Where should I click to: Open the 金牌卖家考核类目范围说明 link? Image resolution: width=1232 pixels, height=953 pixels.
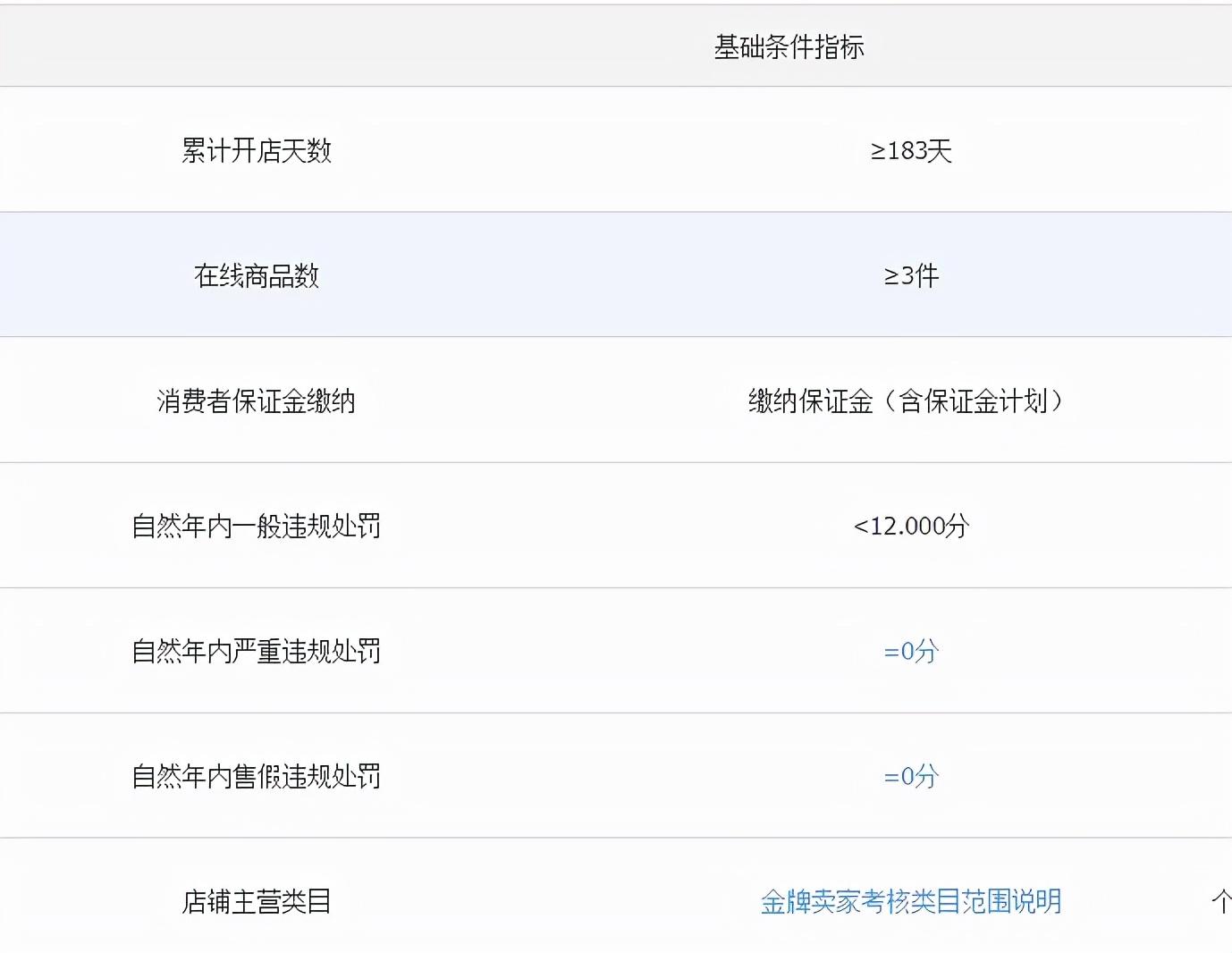click(x=911, y=901)
